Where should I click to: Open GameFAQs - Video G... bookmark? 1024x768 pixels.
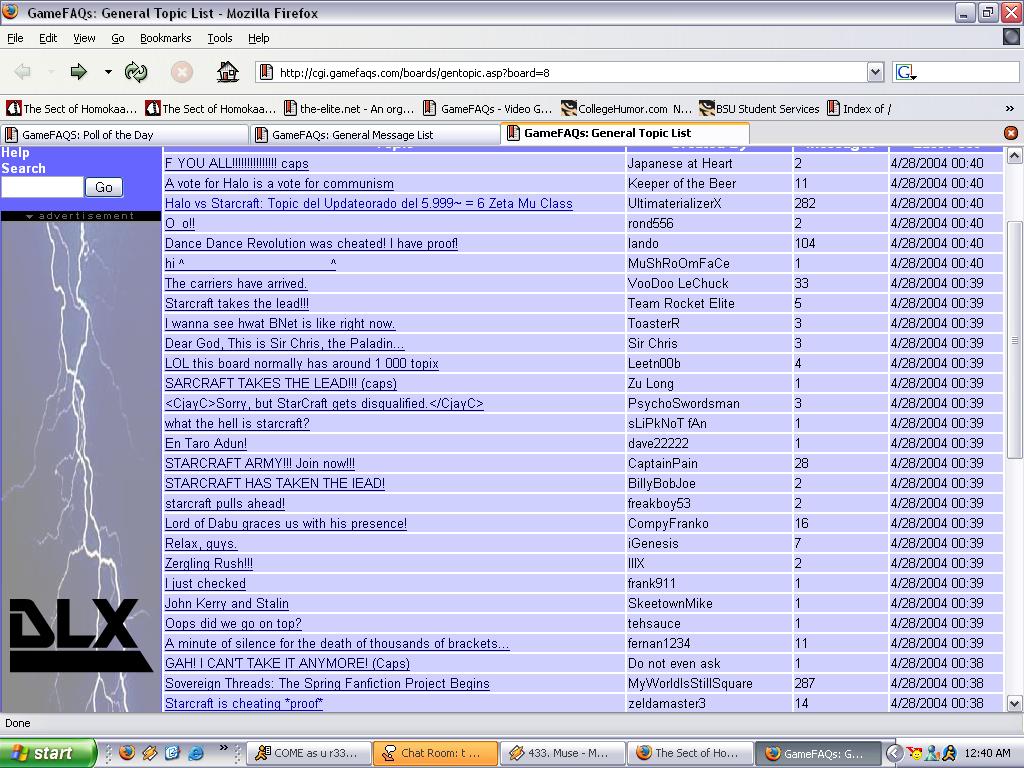[488, 109]
